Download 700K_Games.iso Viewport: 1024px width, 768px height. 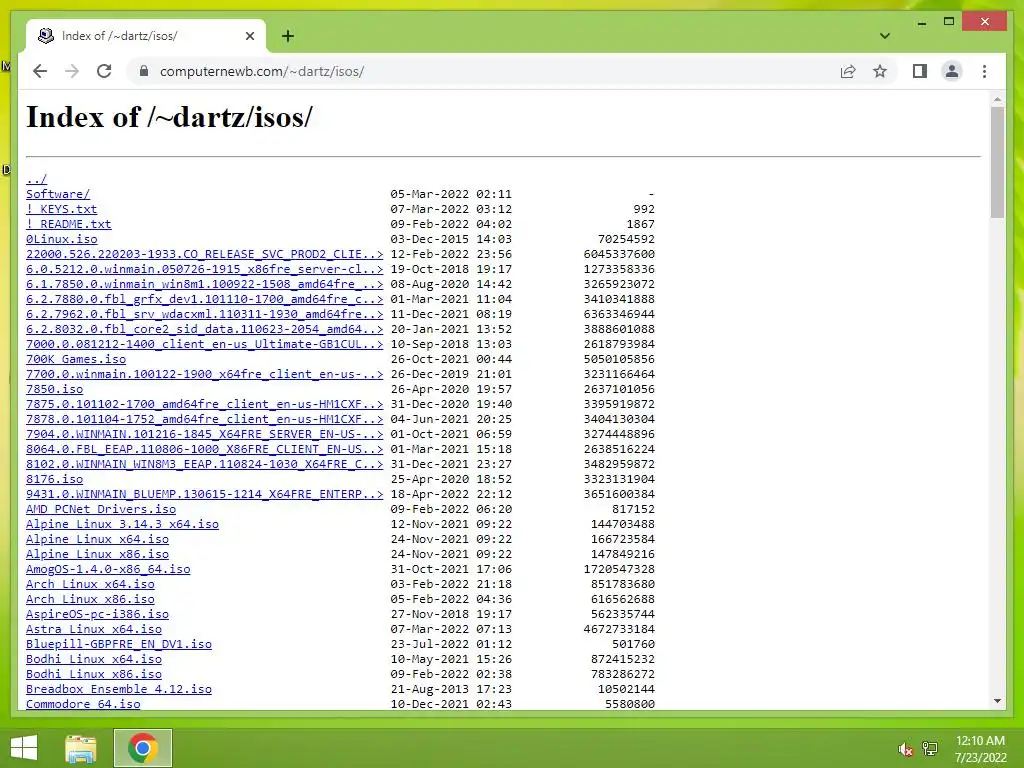[76, 359]
